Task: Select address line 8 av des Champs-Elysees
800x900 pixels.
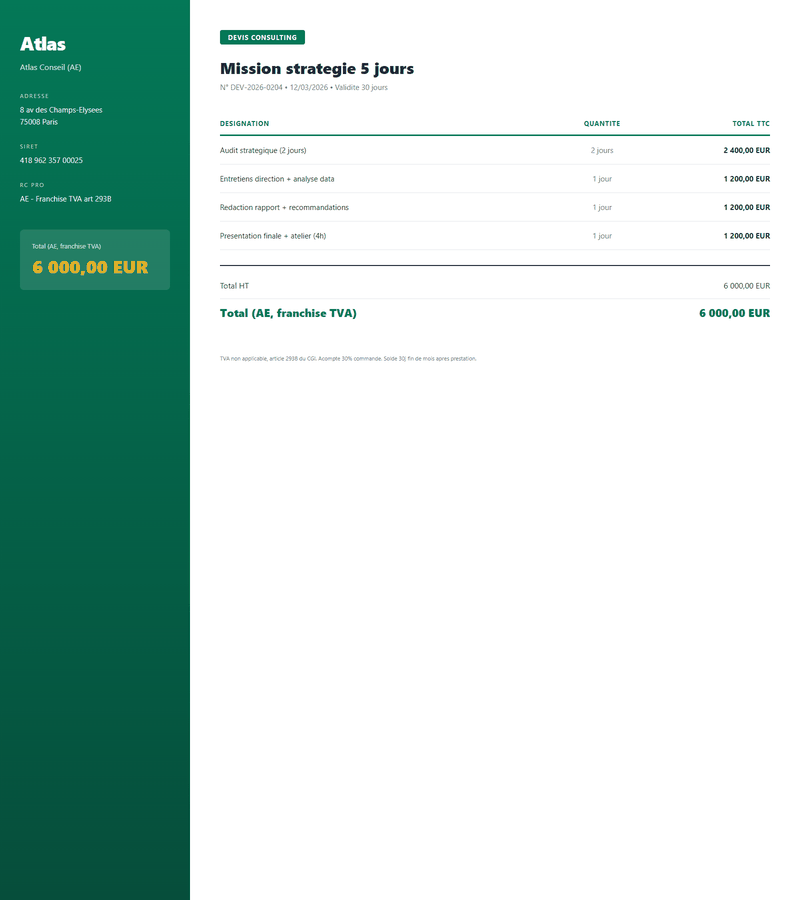Action: coord(61,110)
